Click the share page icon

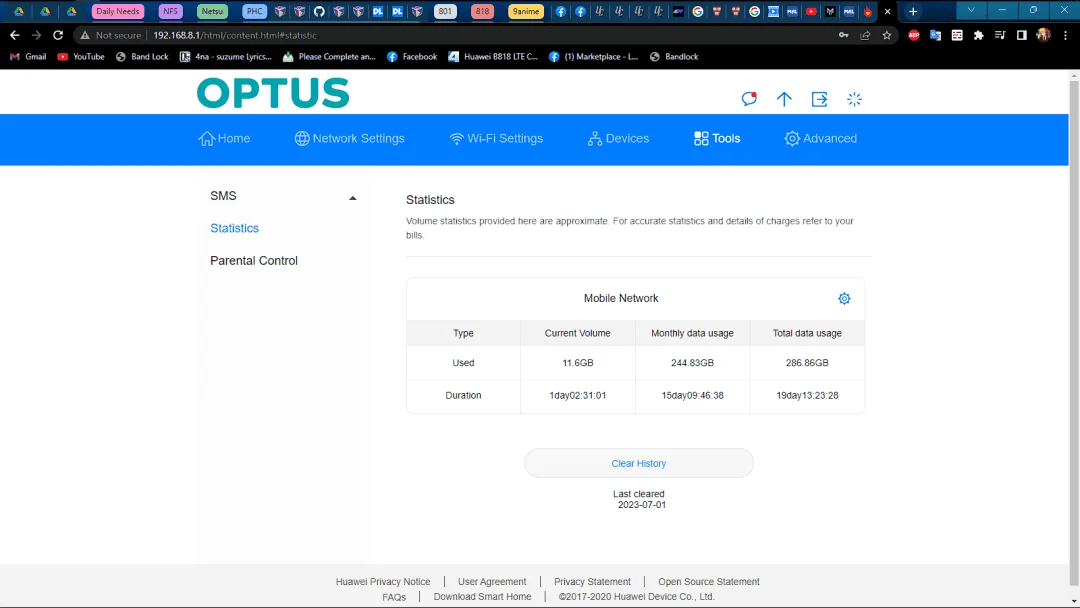click(x=865, y=35)
